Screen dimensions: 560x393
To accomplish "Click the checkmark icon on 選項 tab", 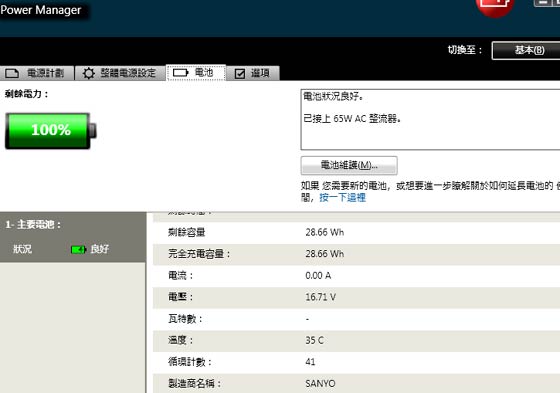I will (240, 74).
